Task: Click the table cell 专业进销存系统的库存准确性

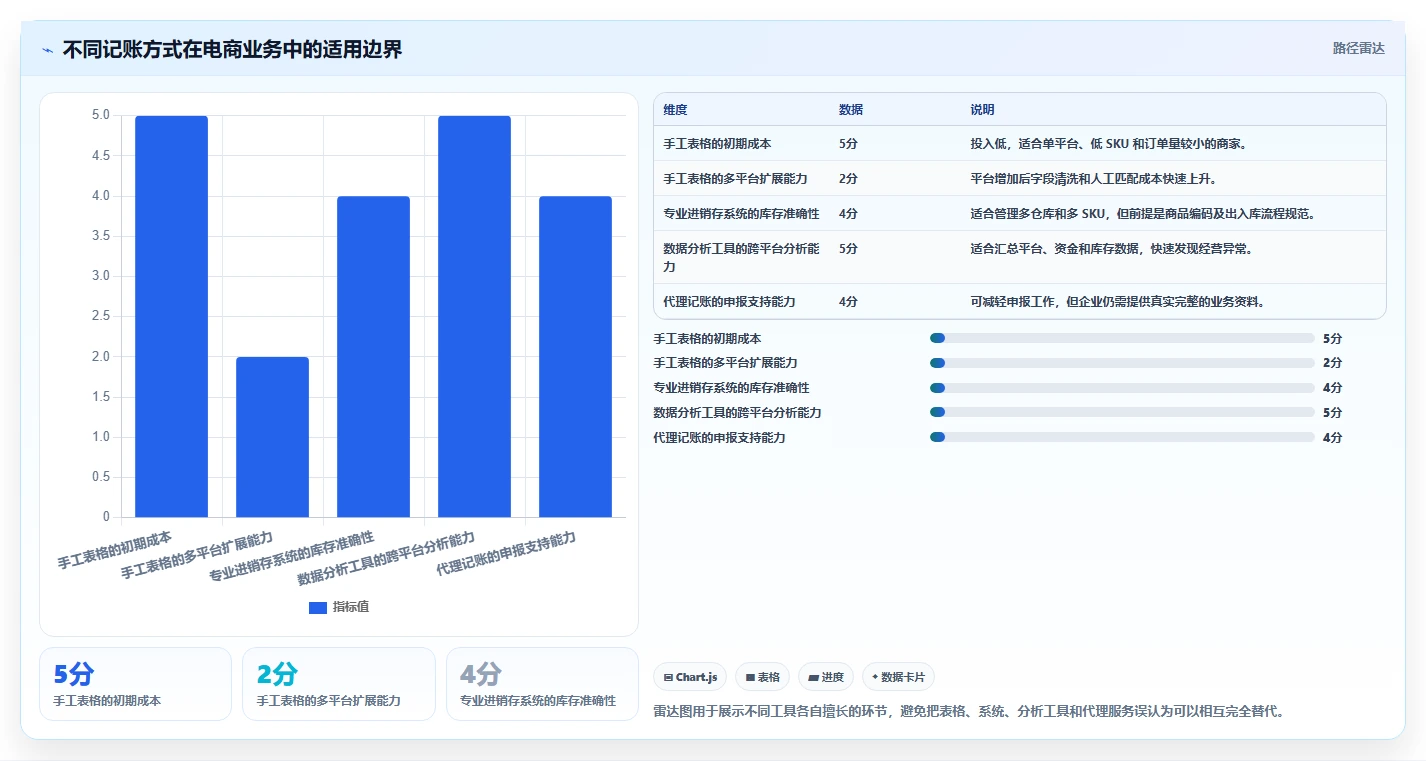Action: [741, 214]
